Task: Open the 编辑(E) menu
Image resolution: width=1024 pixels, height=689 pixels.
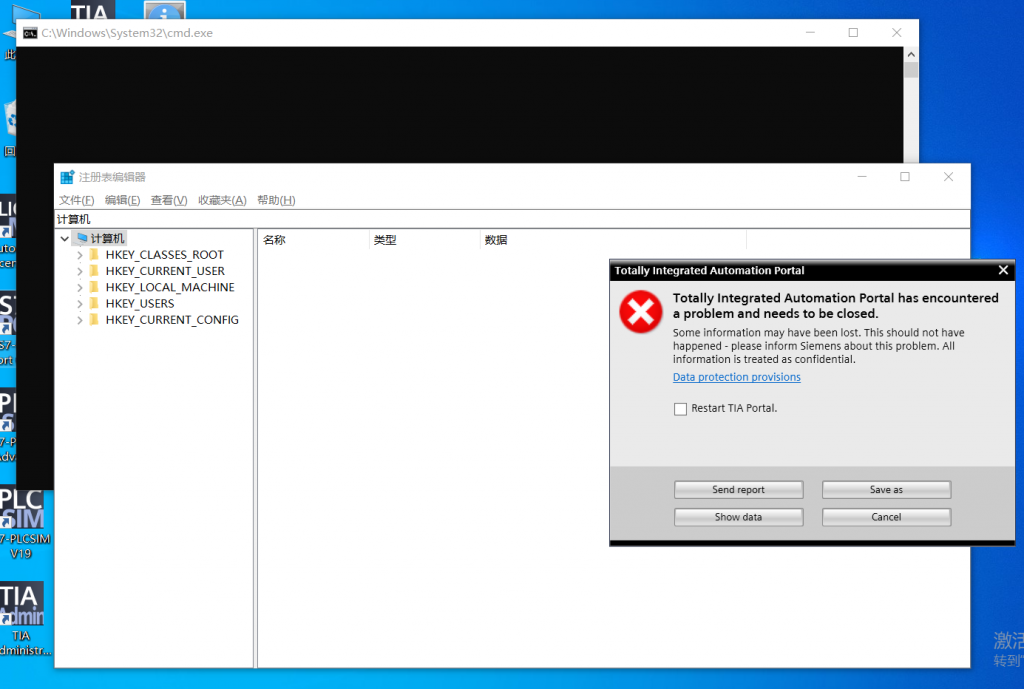Action: 122,200
